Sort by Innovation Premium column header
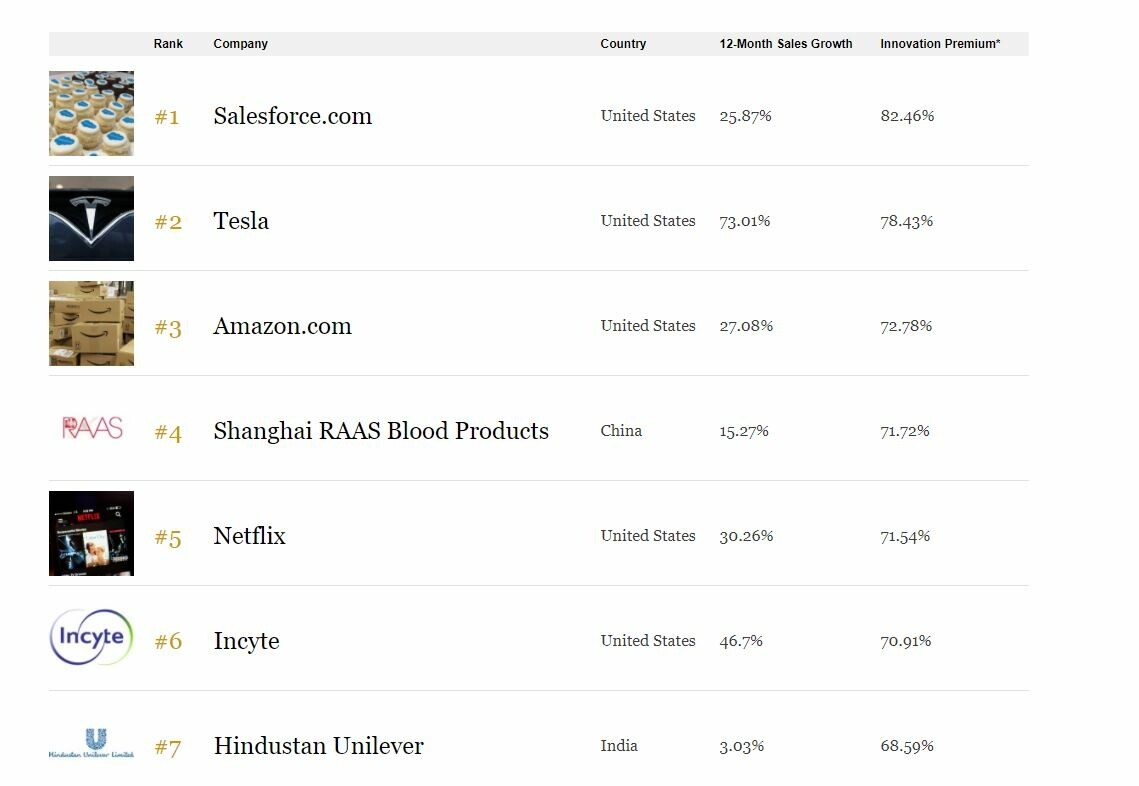Image resolution: width=1139 pixels, height=786 pixels. tap(941, 44)
